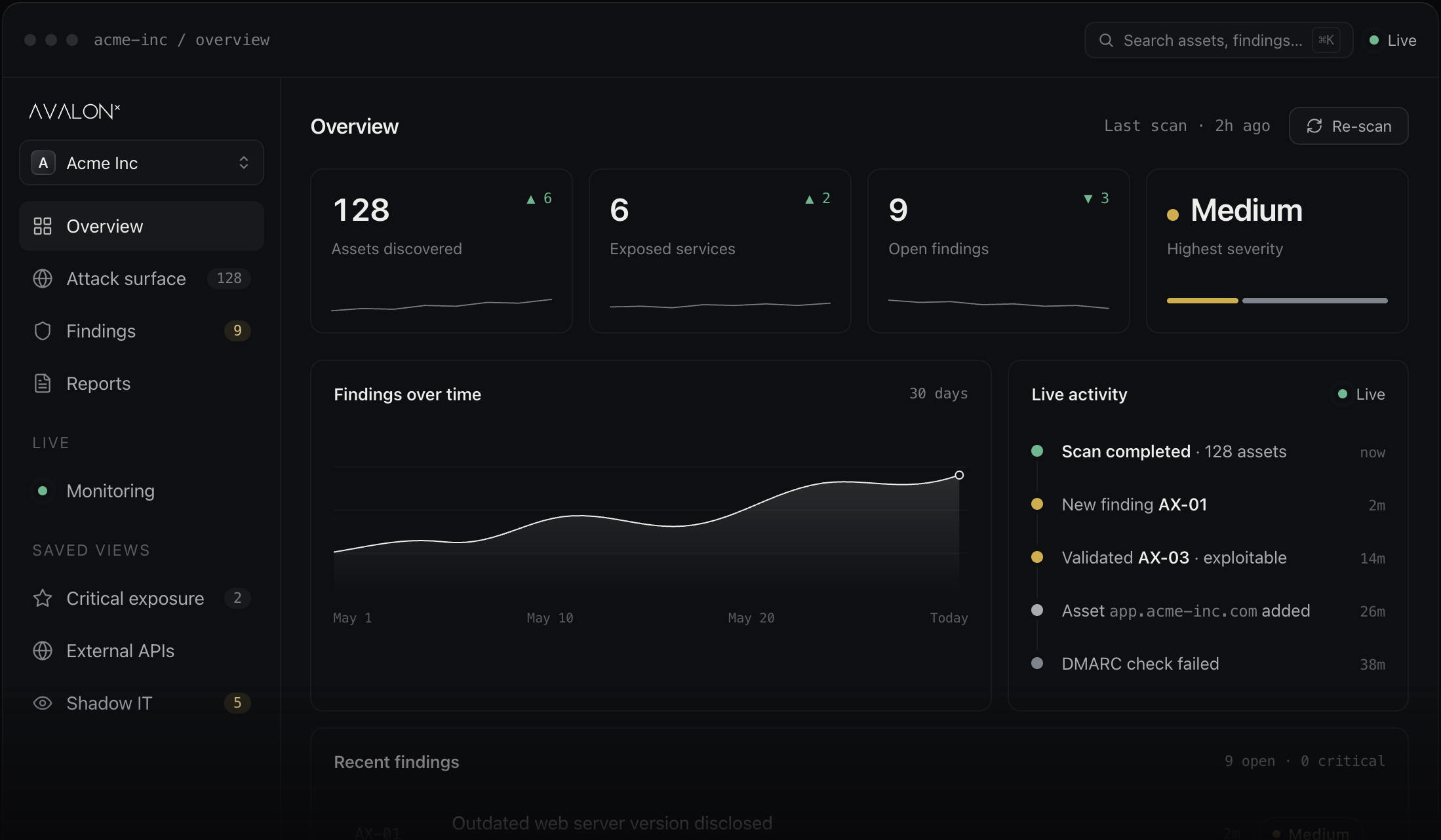Click the chart's Today endpoint marker
This screenshot has height=840, width=1441.
pos(959,475)
